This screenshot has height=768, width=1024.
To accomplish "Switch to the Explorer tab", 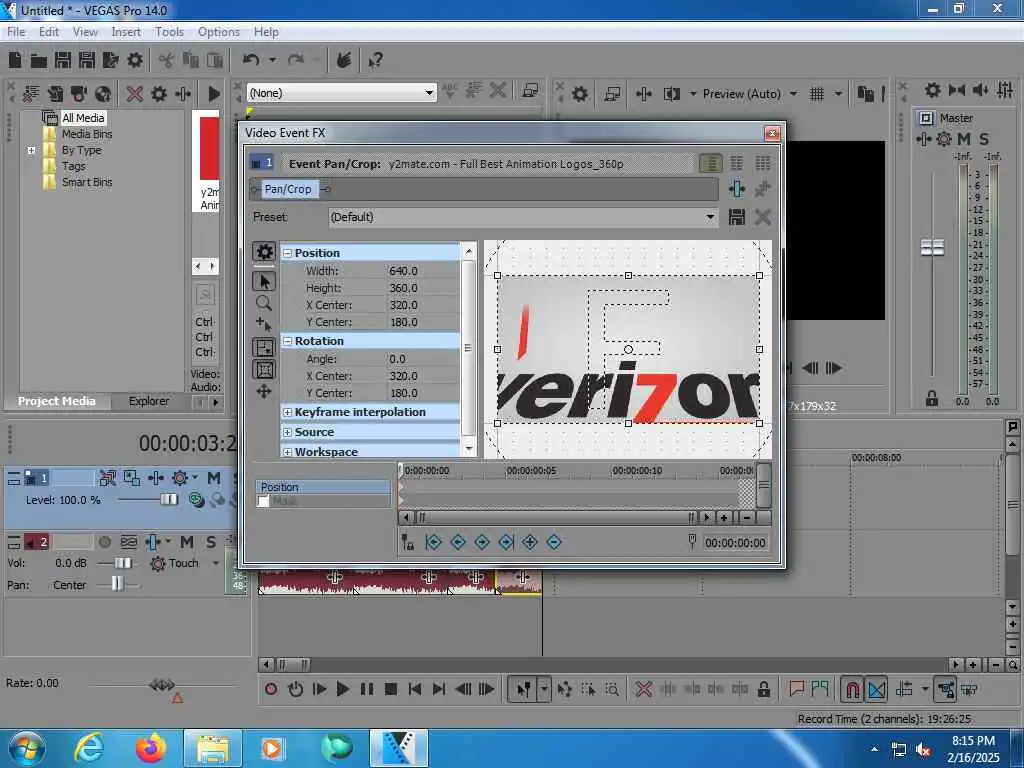I will click(x=149, y=401).
